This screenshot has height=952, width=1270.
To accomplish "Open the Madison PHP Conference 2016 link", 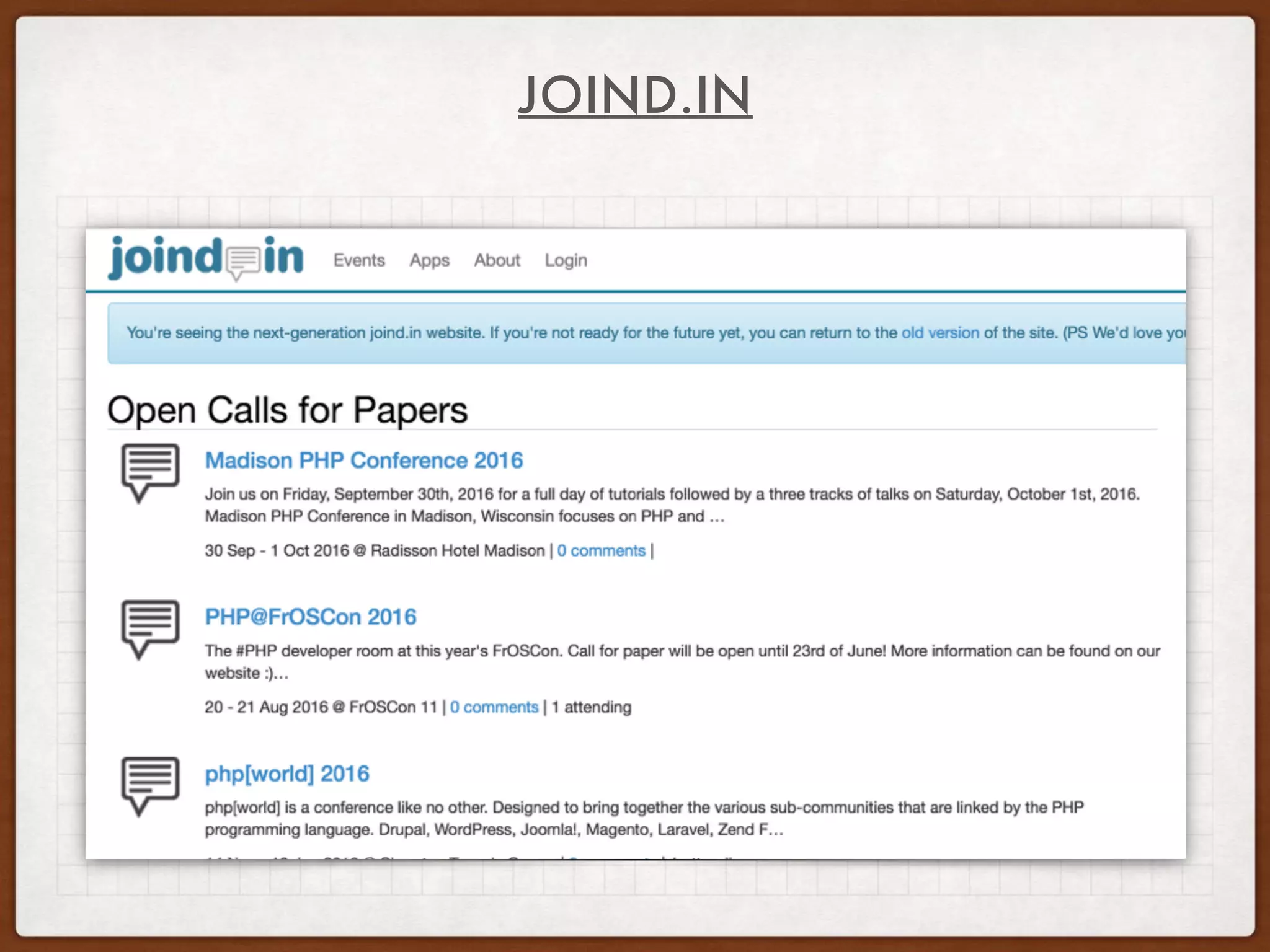I will [364, 461].
